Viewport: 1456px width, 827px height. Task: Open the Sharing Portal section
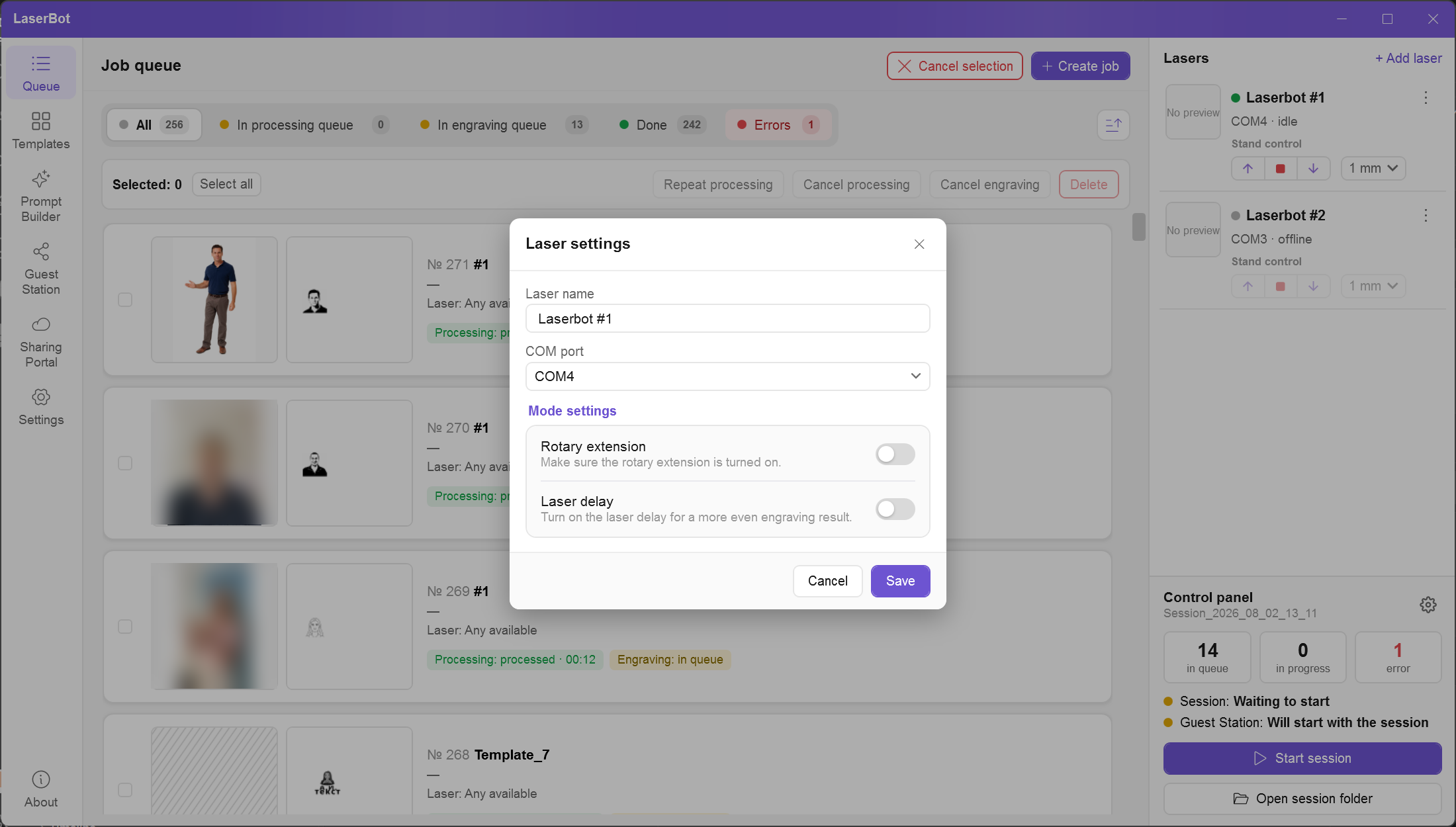40,341
